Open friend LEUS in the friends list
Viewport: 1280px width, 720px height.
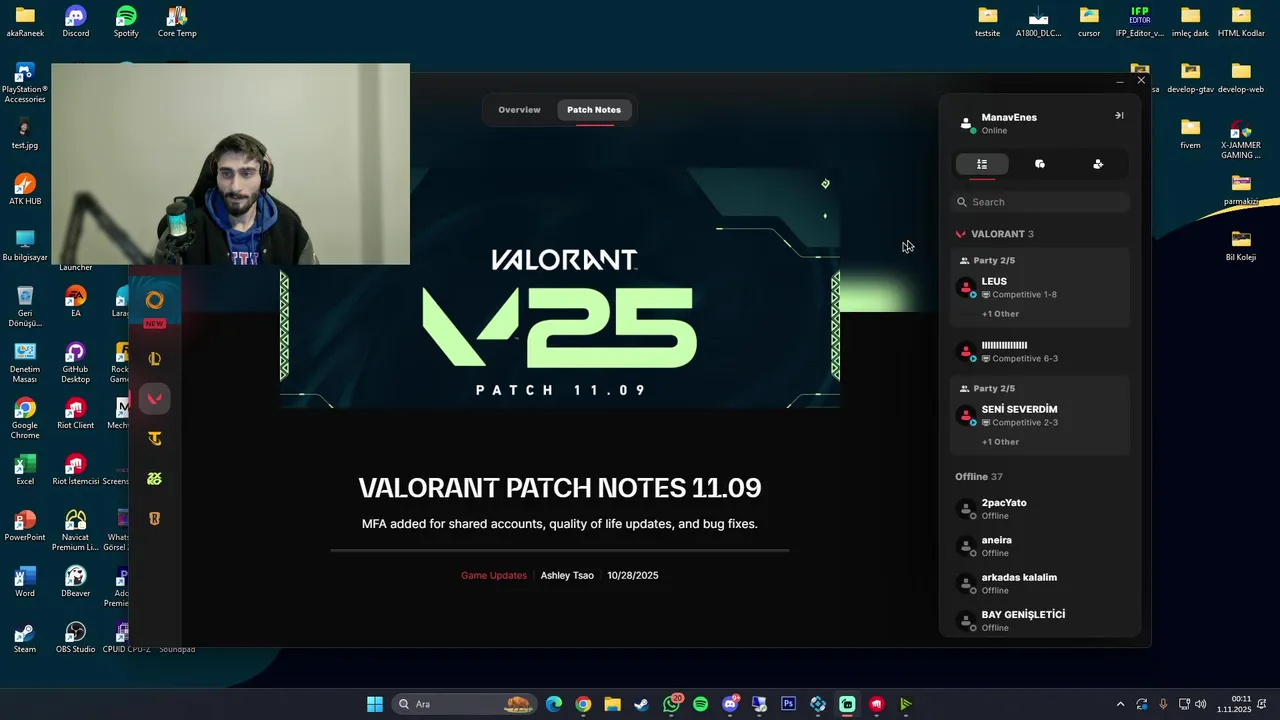click(x=1040, y=288)
